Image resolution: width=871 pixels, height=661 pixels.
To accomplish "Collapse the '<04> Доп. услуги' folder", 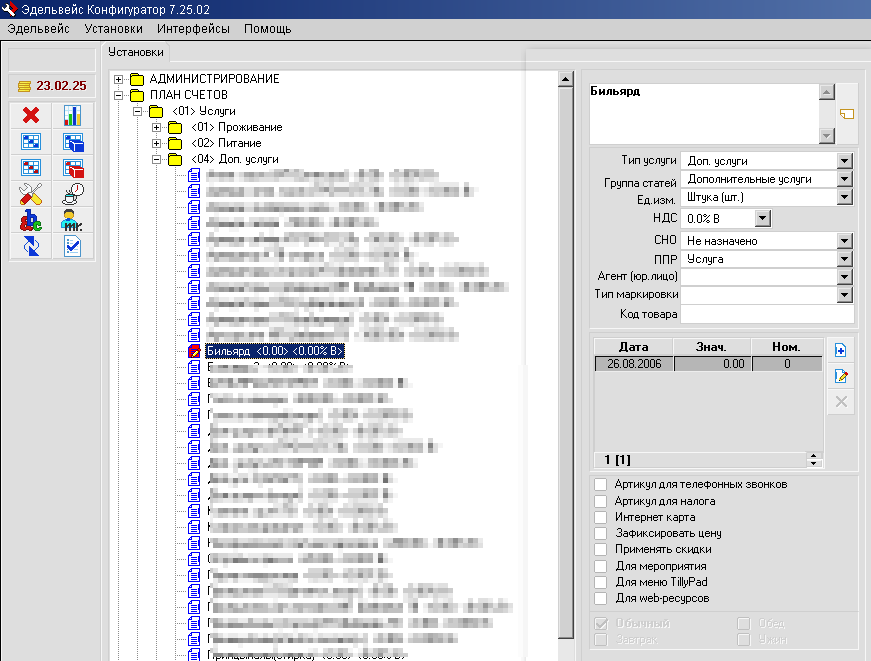I will [156, 159].
